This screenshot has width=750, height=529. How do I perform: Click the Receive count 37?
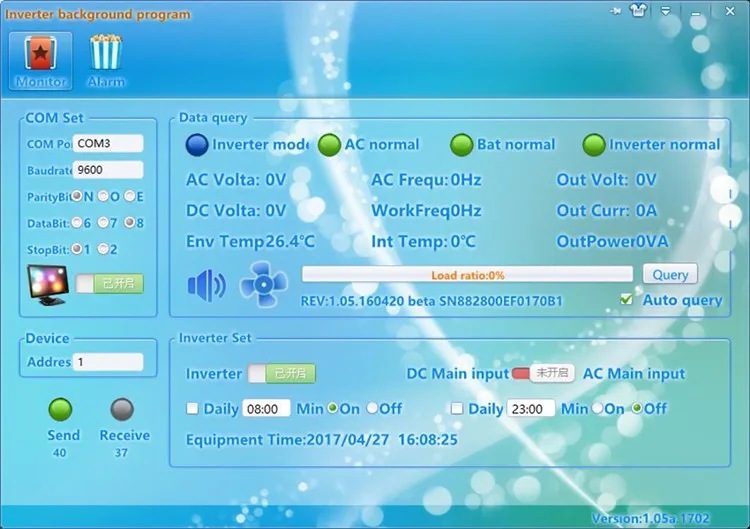[x=121, y=452]
